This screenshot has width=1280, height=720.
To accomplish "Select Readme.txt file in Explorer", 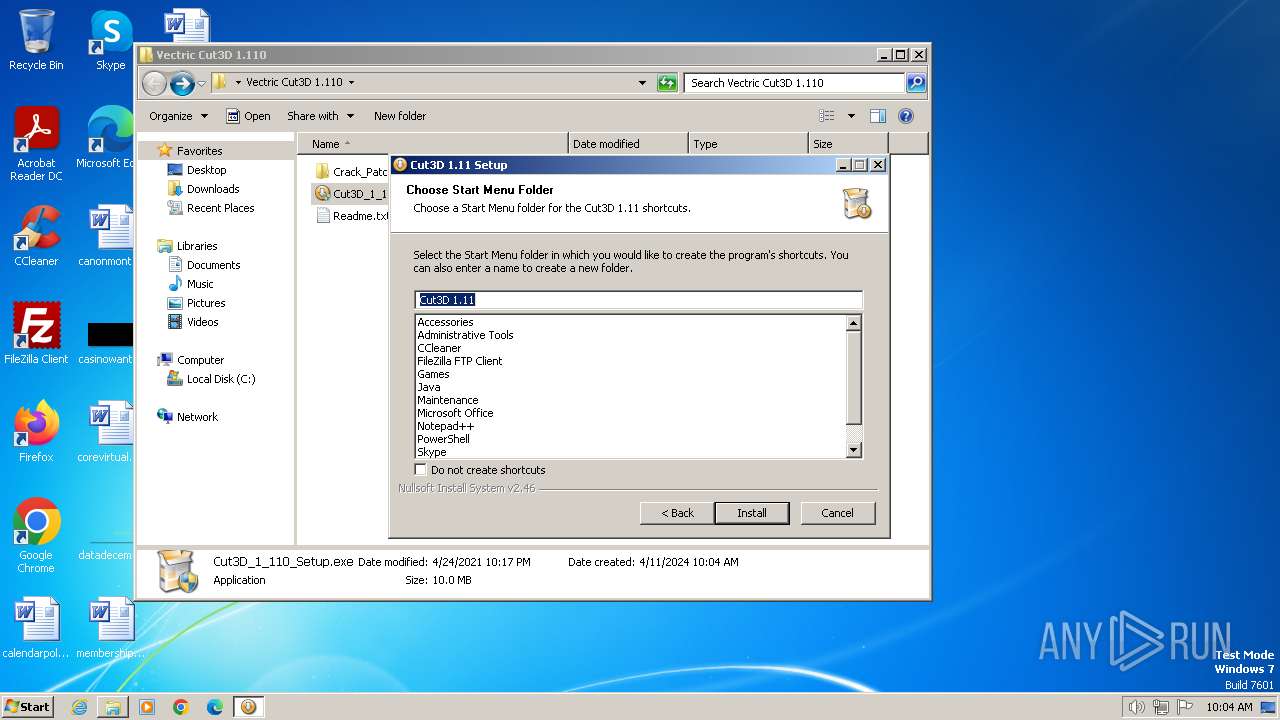I will (351, 216).
